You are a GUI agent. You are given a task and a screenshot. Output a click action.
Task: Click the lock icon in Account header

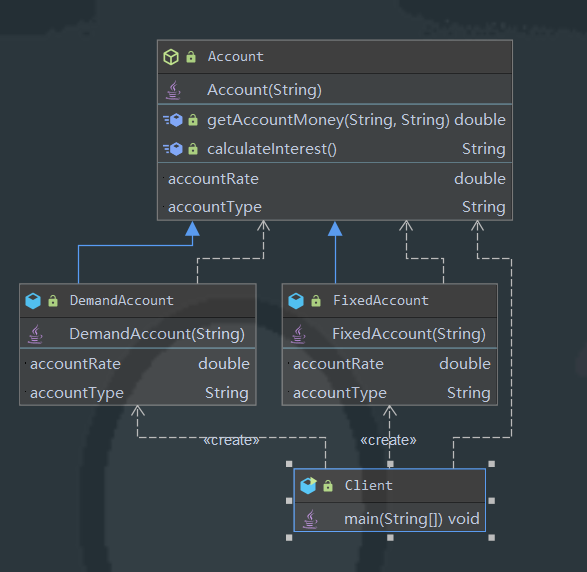191,57
